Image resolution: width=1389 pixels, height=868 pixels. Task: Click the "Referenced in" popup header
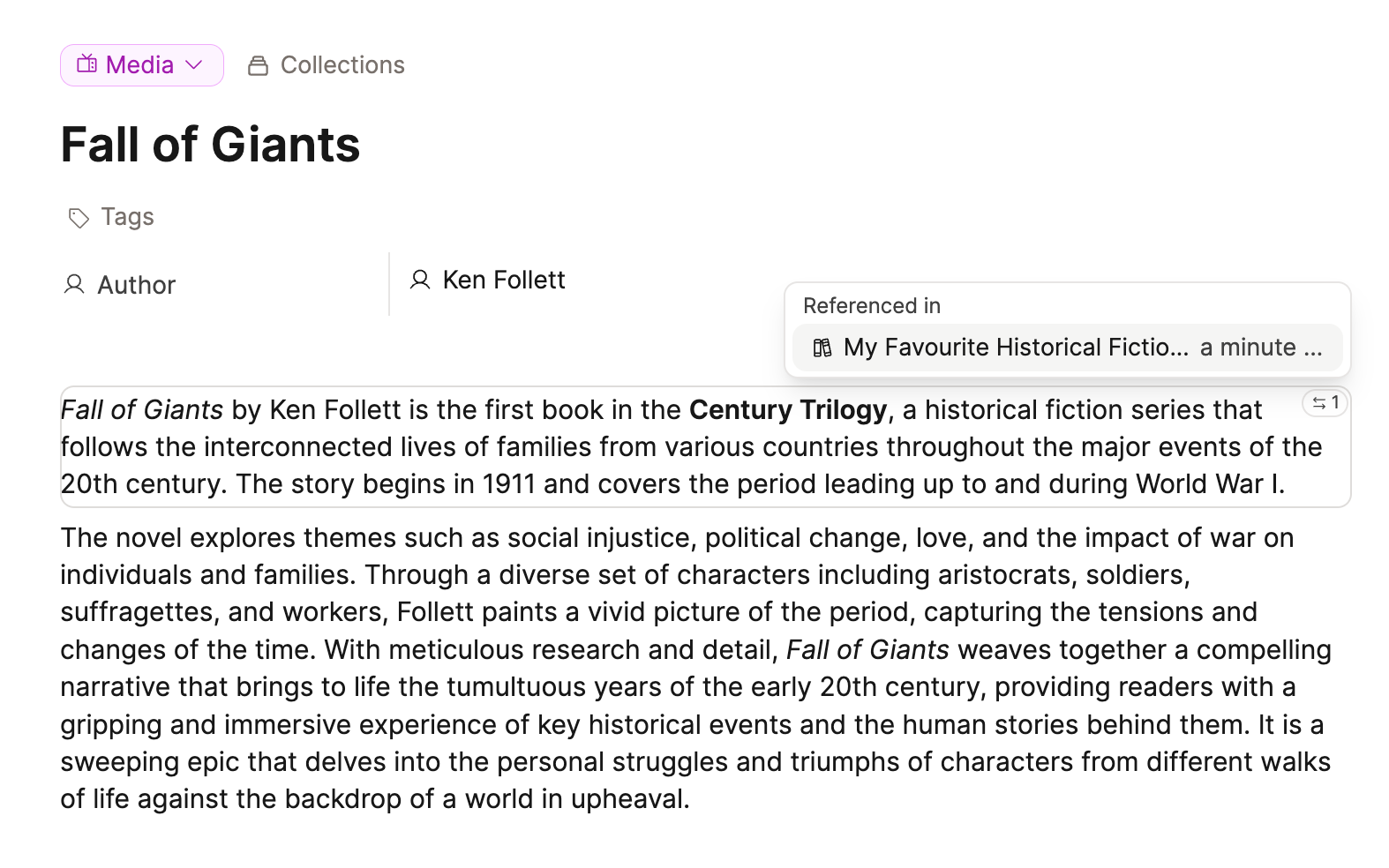coord(872,306)
